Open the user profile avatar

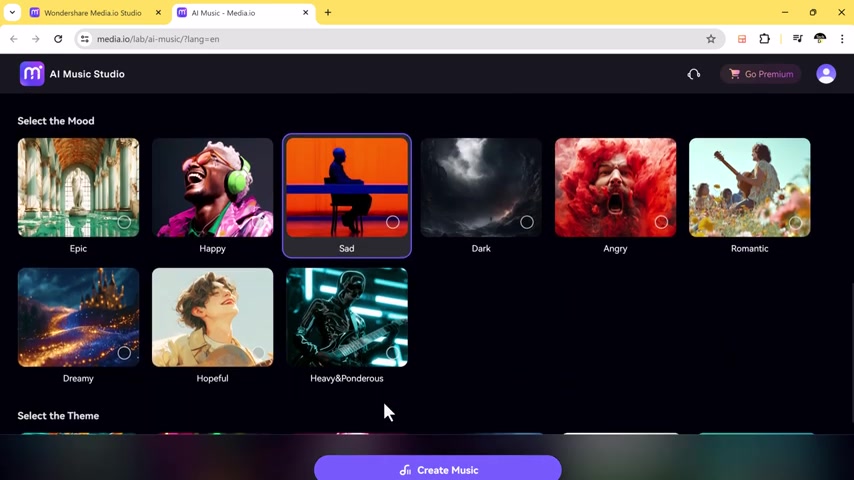pyautogui.click(x=826, y=74)
